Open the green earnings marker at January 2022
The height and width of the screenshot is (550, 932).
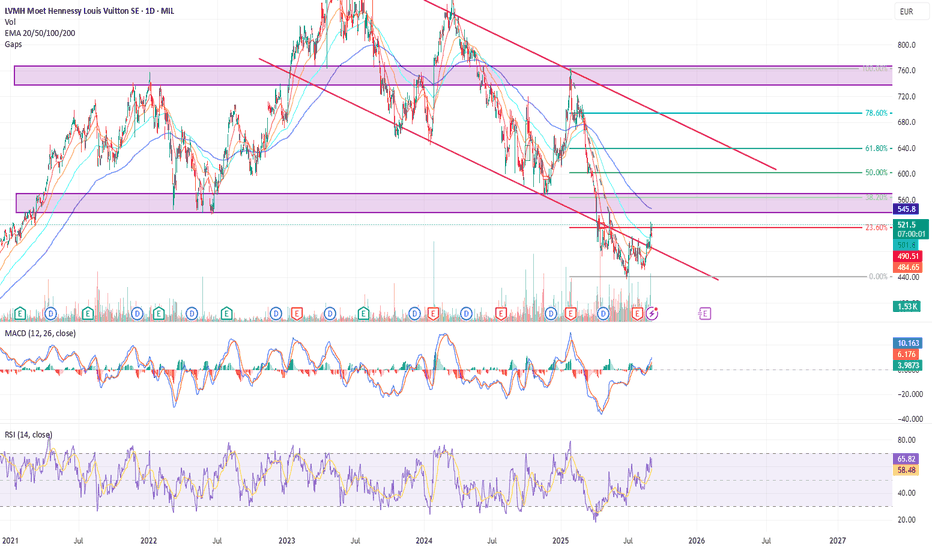pyautogui.click(x=159, y=313)
